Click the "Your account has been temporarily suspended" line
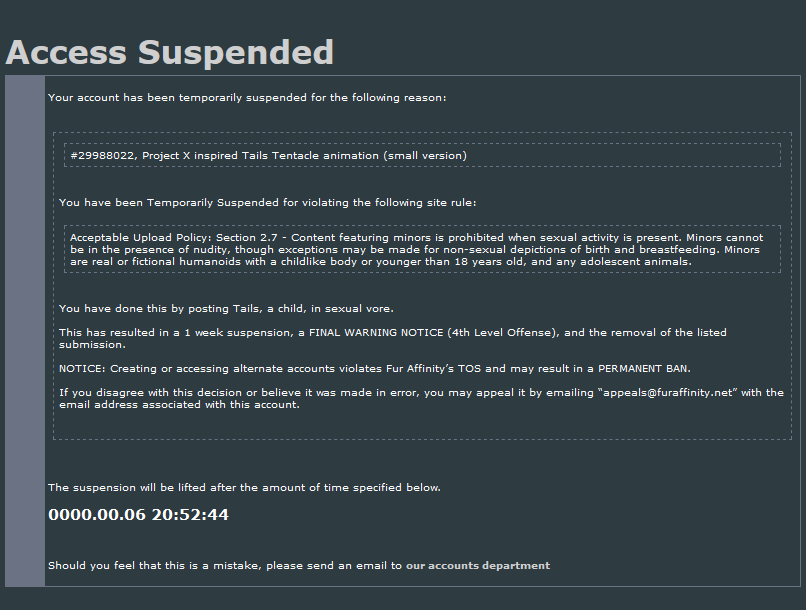Screen dimensions: 806x610 tap(247, 98)
